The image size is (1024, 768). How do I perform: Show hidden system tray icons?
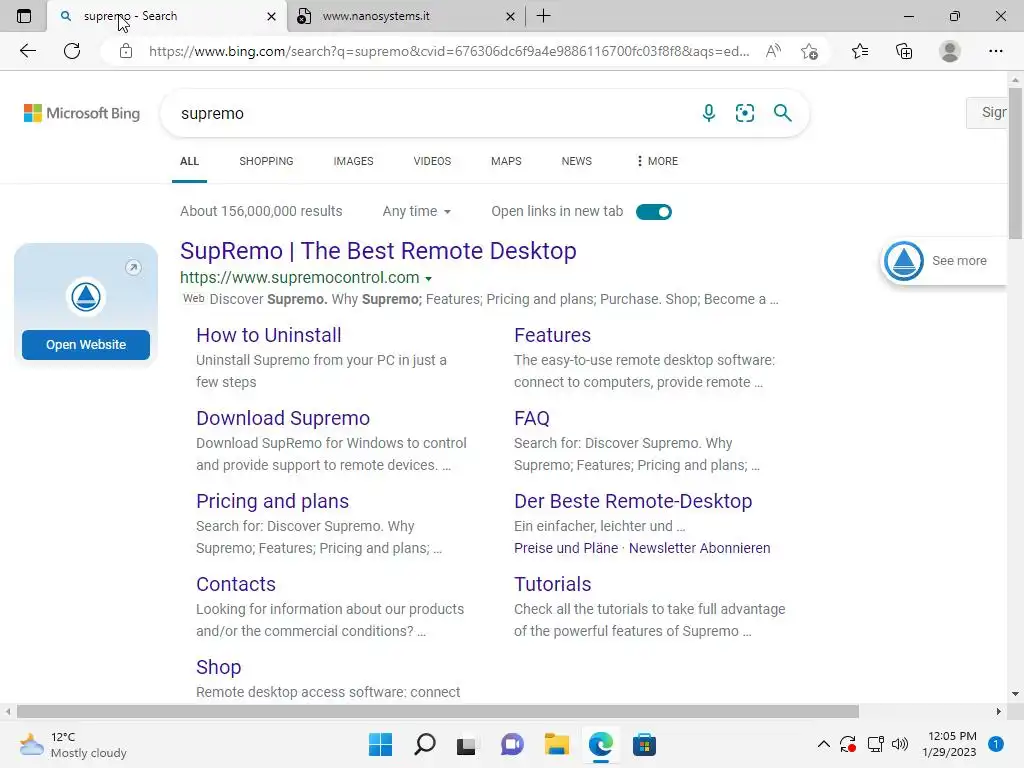point(824,744)
